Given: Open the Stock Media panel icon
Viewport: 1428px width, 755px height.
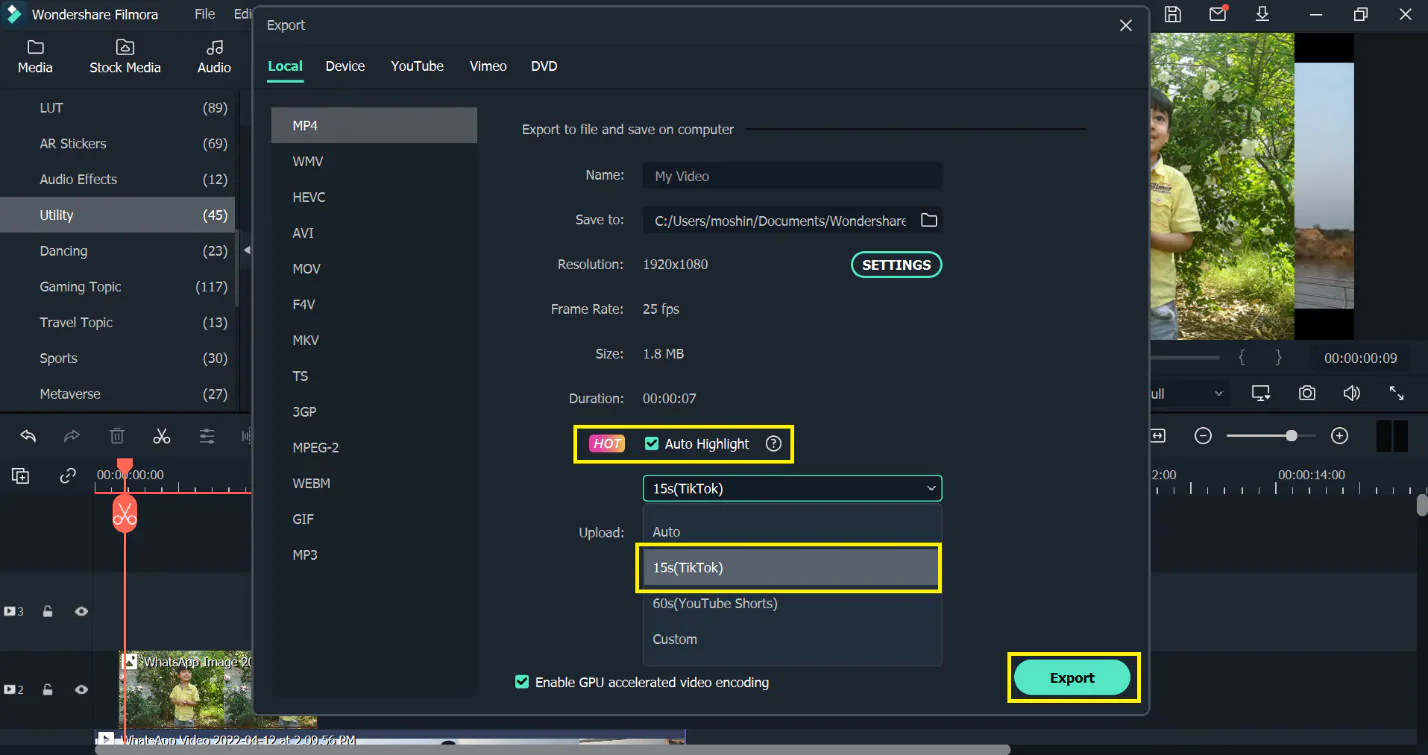Looking at the screenshot, I should point(125,47).
